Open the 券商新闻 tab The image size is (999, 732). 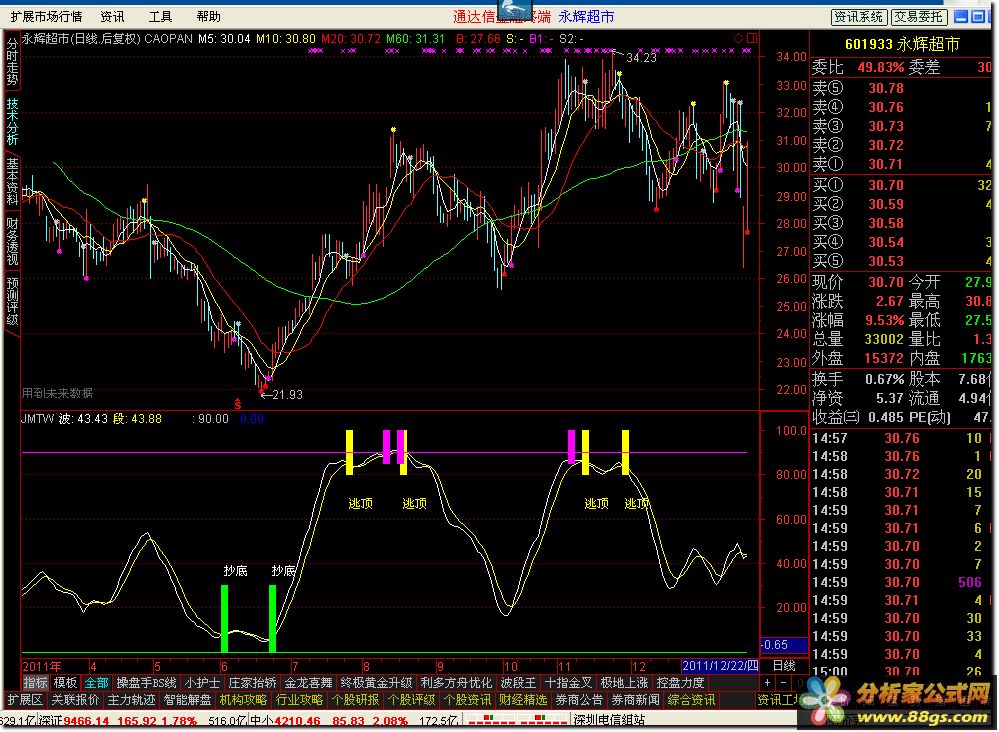click(635, 700)
